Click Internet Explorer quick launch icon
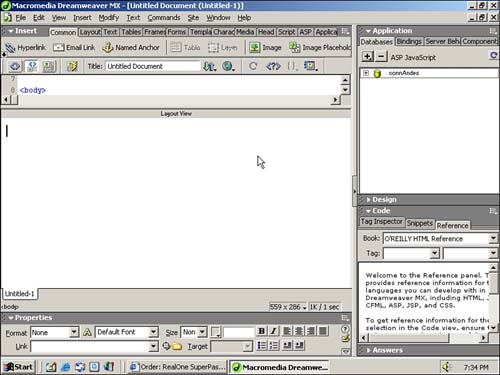This screenshot has height=375, width=500. pos(66,367)
